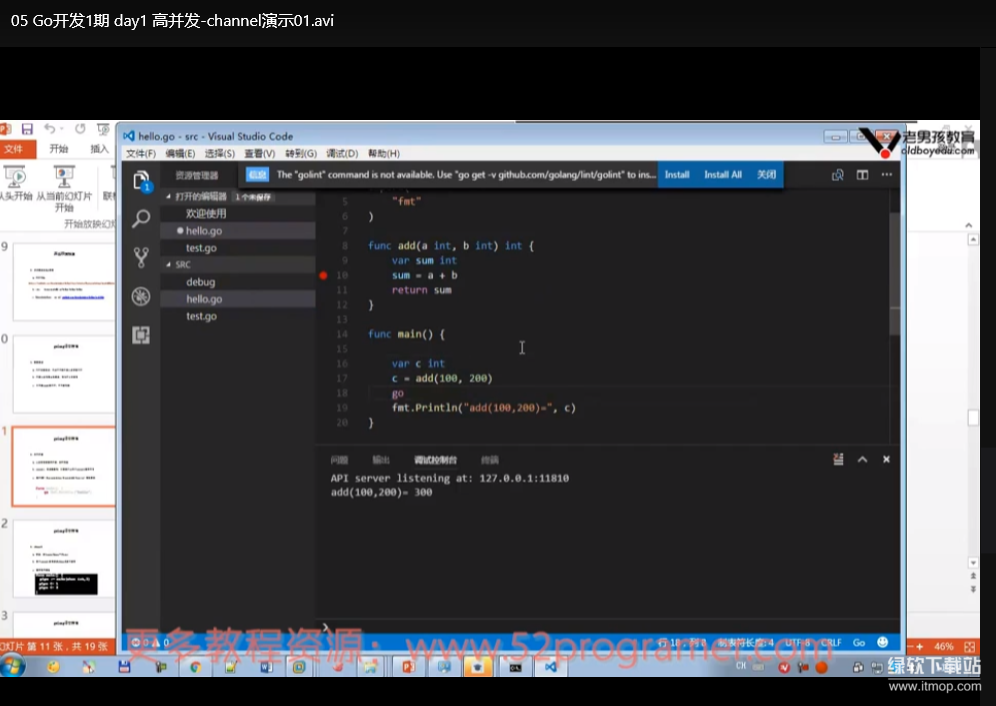Clear the debug console with the clear icon
This screenshot has height=706, width=996.
[x=838, y=459]
